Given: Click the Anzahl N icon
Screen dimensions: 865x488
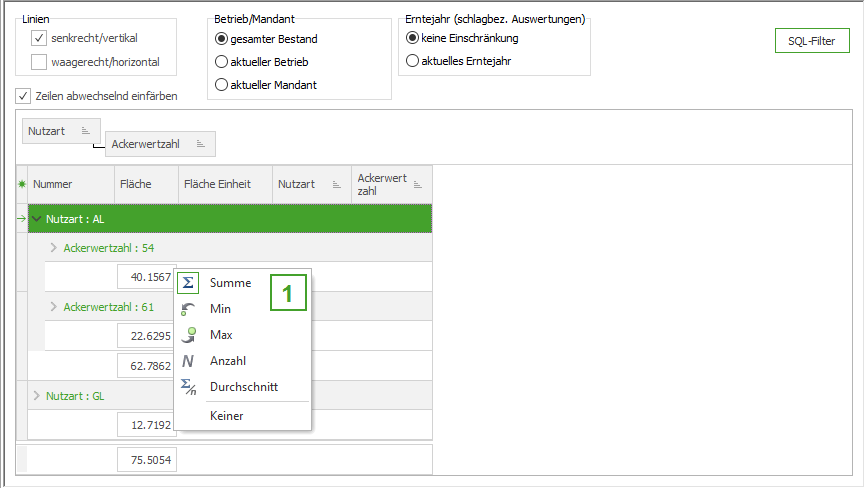Looking at the screenshot, I should point(189,361).
